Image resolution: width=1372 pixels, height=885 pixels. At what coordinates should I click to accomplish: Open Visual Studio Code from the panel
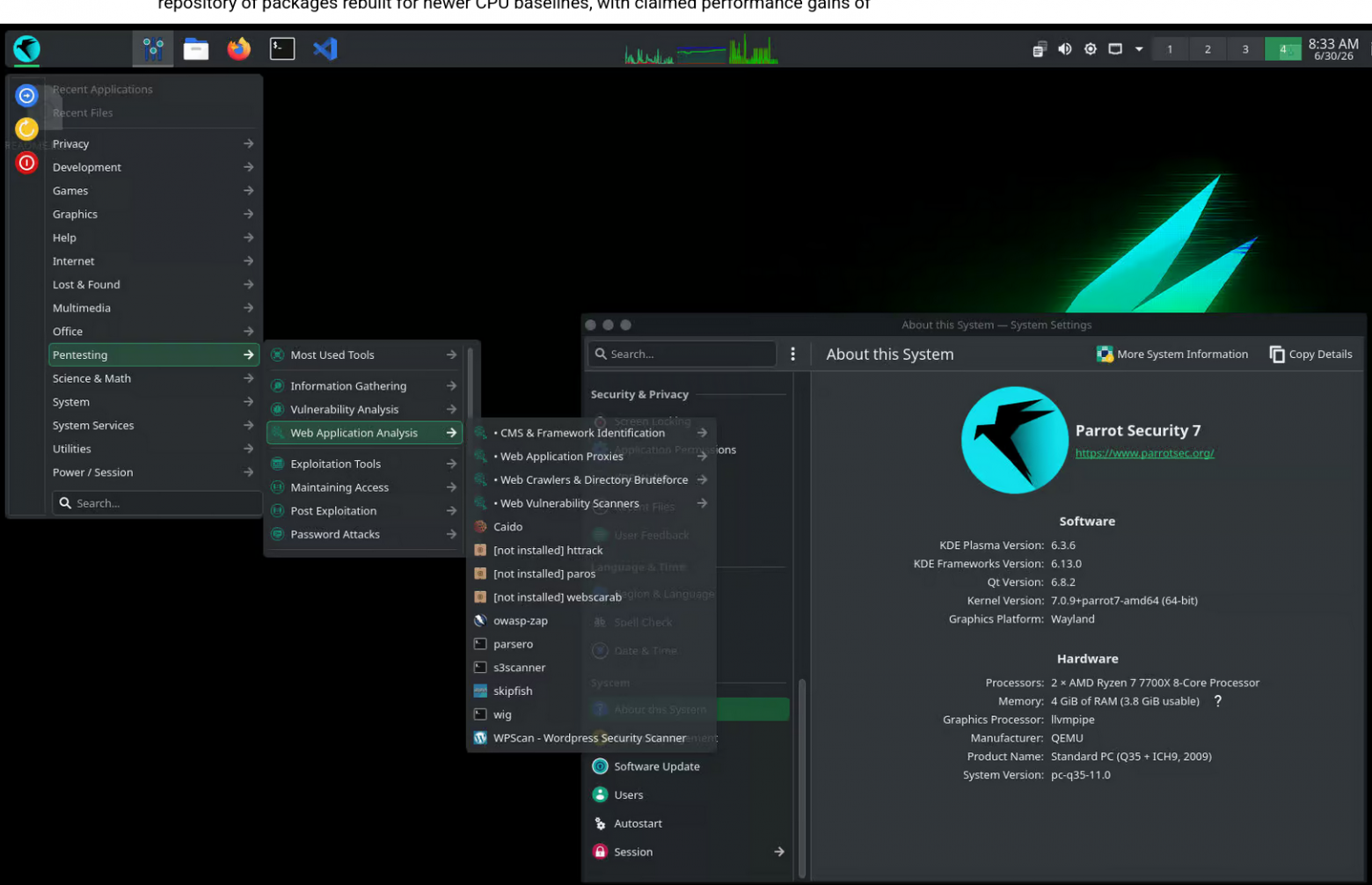click(325, 48)
